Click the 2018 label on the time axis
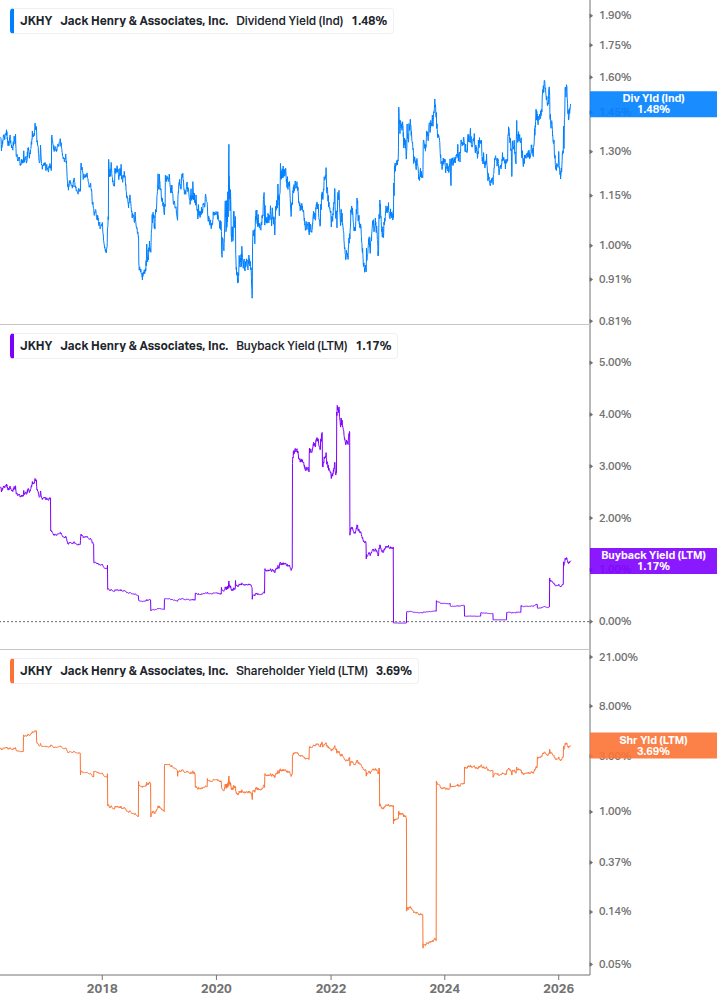The height and width of the screenshot is (1005, 717). [x=103, y=988]
